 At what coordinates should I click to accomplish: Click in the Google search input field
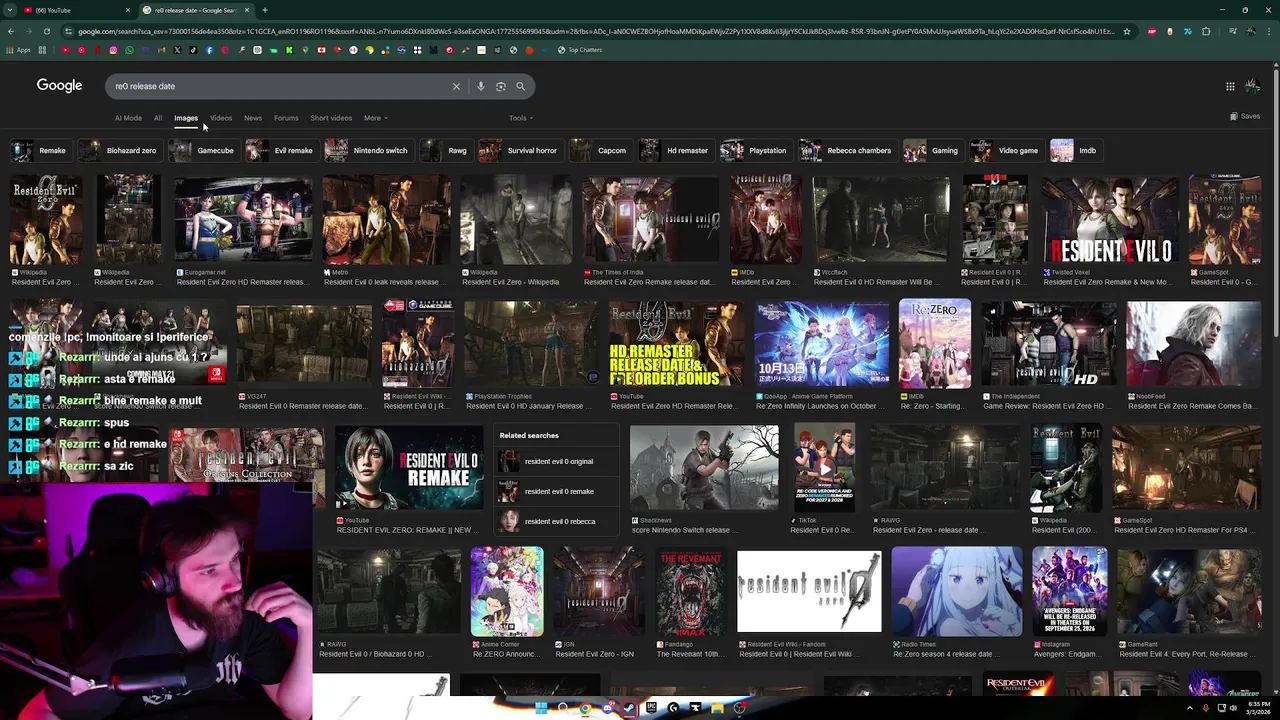tap(280, 86)
